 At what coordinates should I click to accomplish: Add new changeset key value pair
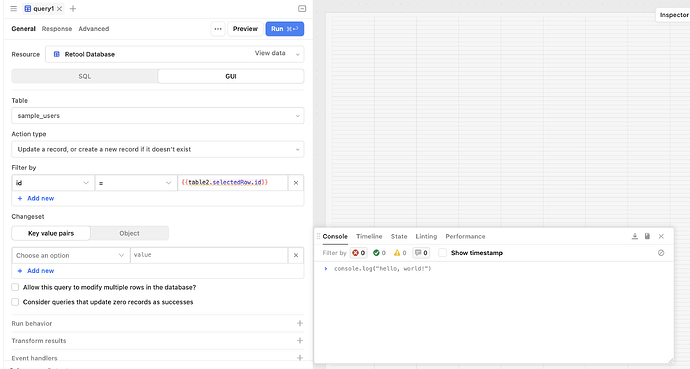point(36,271)
